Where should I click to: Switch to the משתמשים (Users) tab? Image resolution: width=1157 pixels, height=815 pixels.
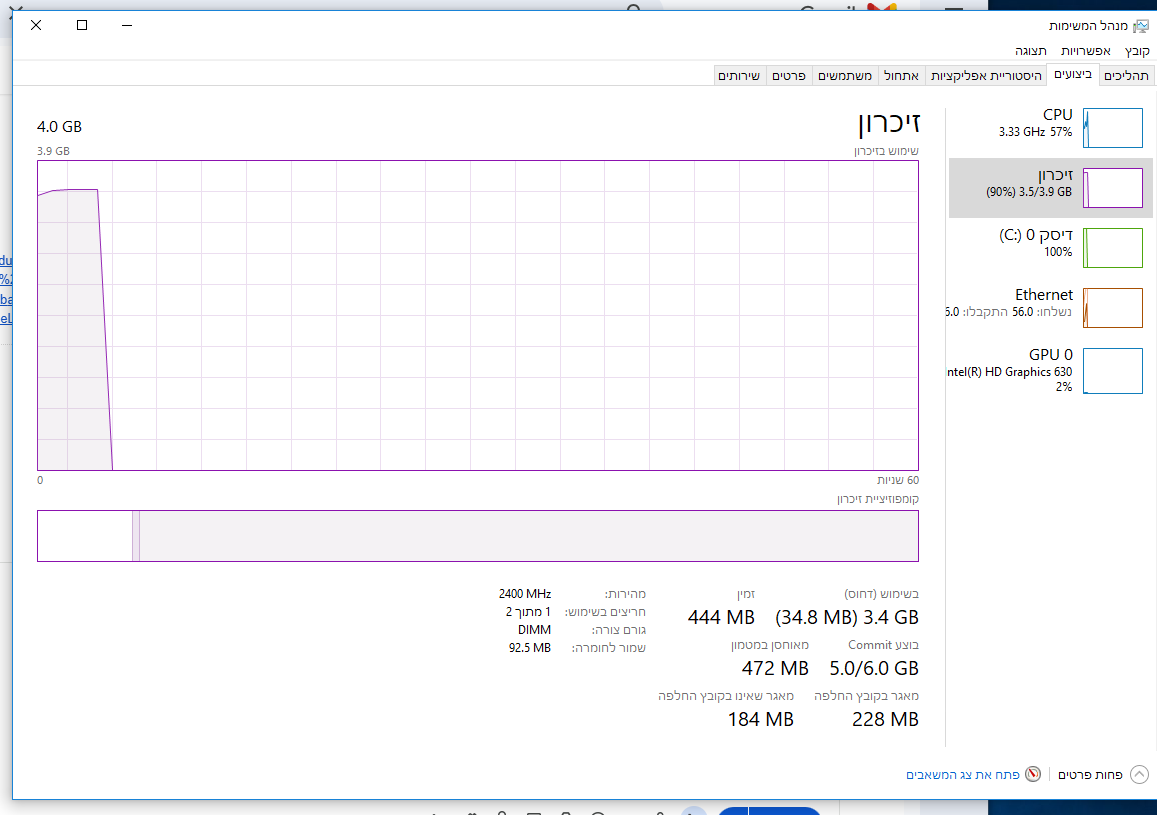pyautogui.click(x=845, y=76)
